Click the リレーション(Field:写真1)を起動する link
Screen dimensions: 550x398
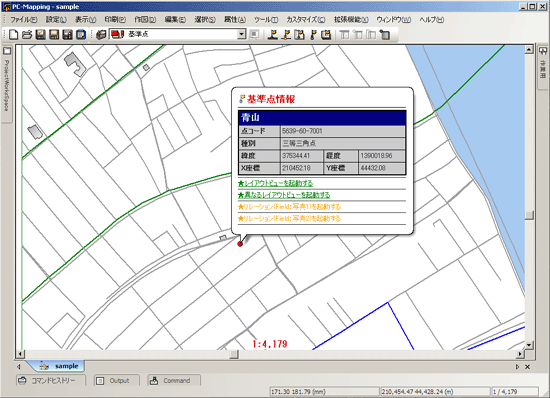[x=289, y=207]
